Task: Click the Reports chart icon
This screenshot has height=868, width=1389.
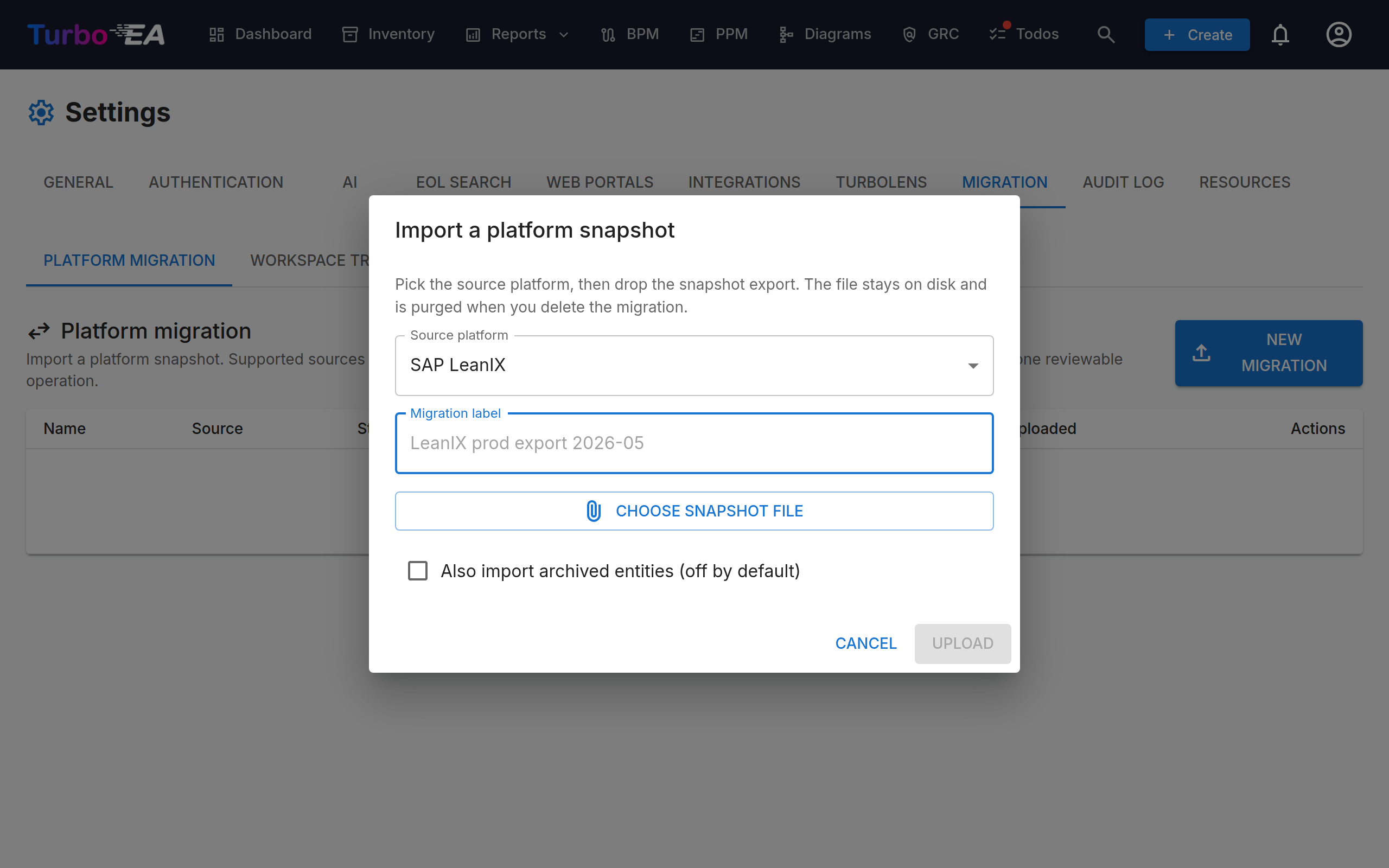Action: (473, 35)
